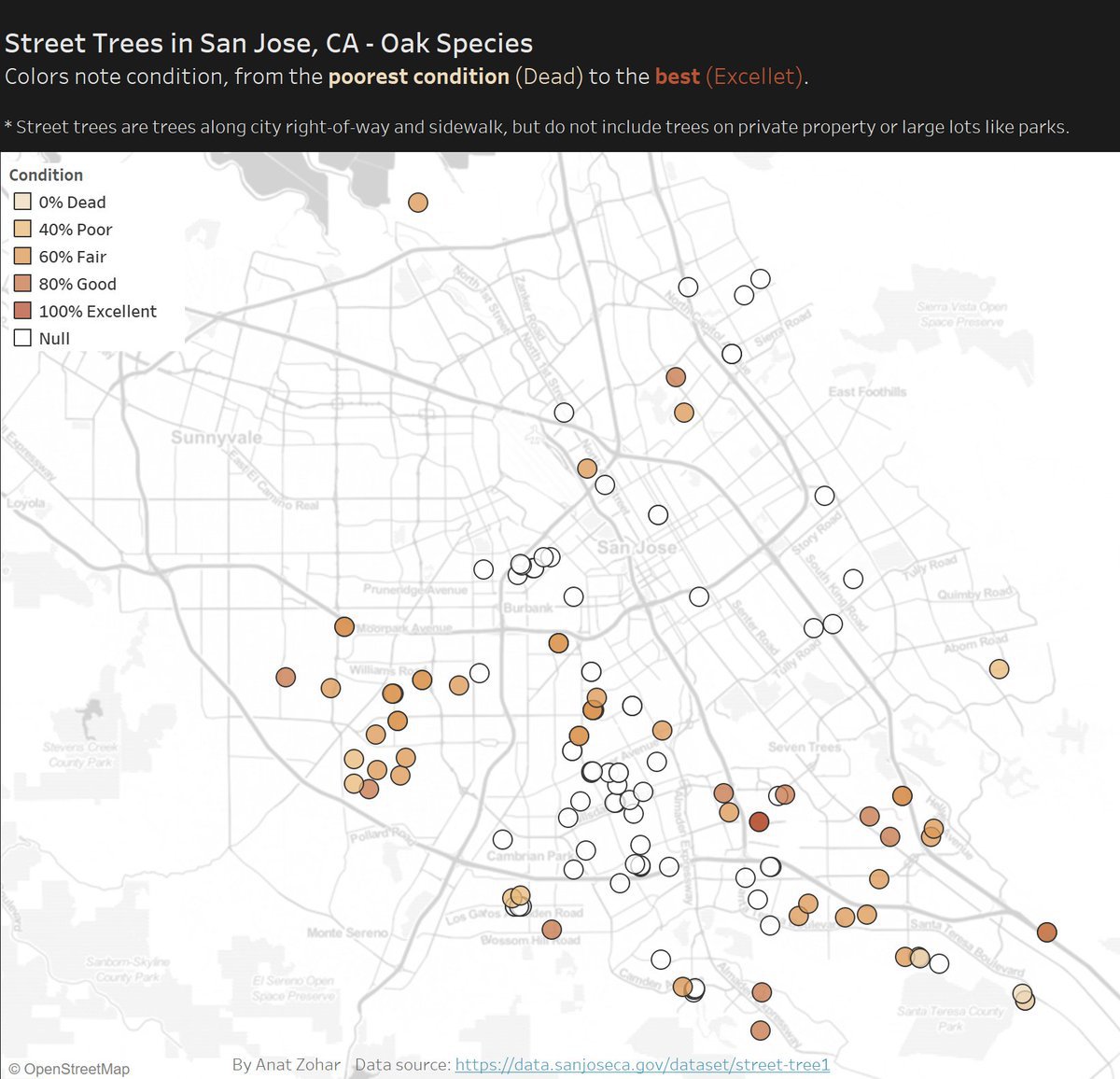This screenshot has height=1079, width=1120.
Task: Open the San Jose street-tree data source link
Action: pos(642,1064)
